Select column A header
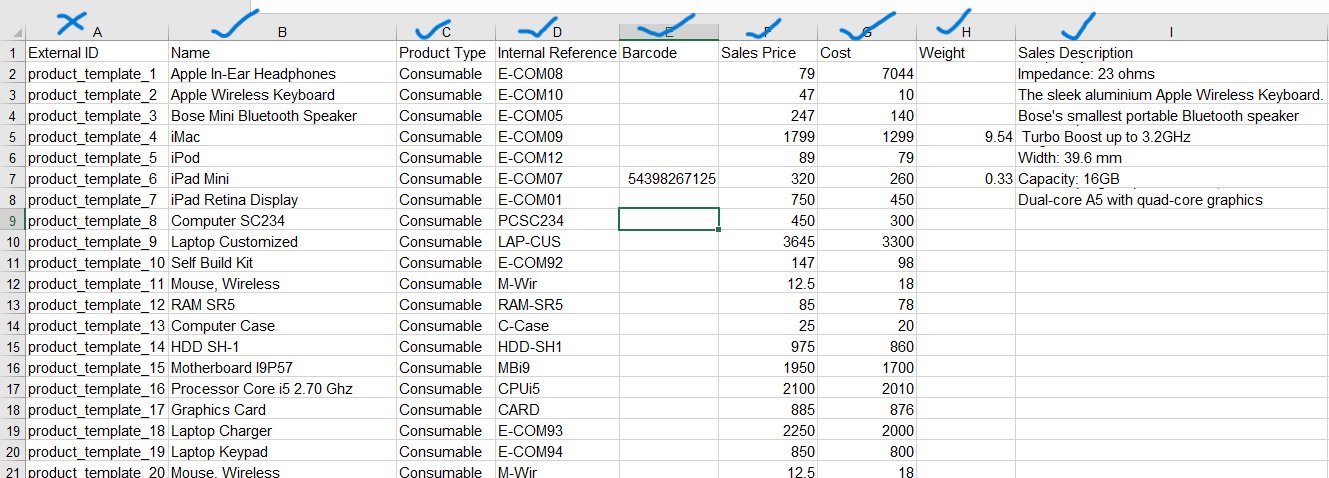Image resolution: width=1329 pixels, height=478 pixels. (97, 32)
